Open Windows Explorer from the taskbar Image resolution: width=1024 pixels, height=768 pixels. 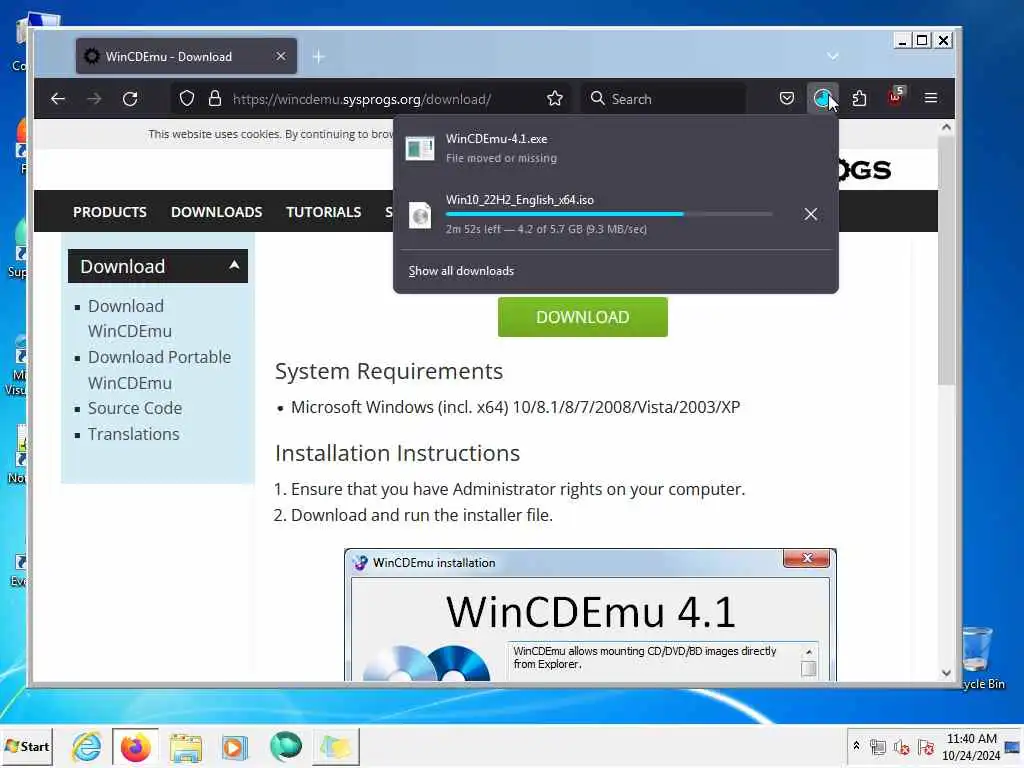pyautogui.click(x=186, y=747)
